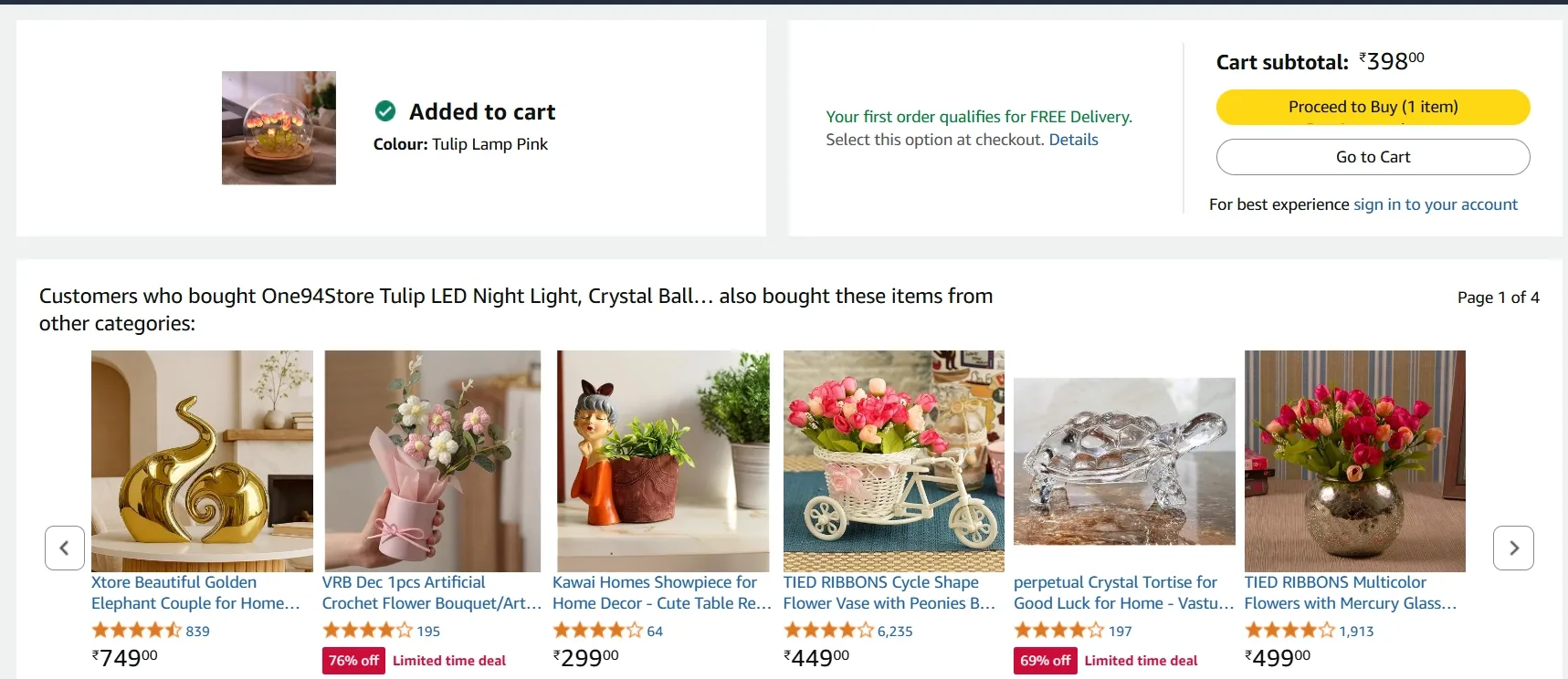Open the crochet flower bouquet image
The height and width of the screenshot is (679, 1568).
433,461
